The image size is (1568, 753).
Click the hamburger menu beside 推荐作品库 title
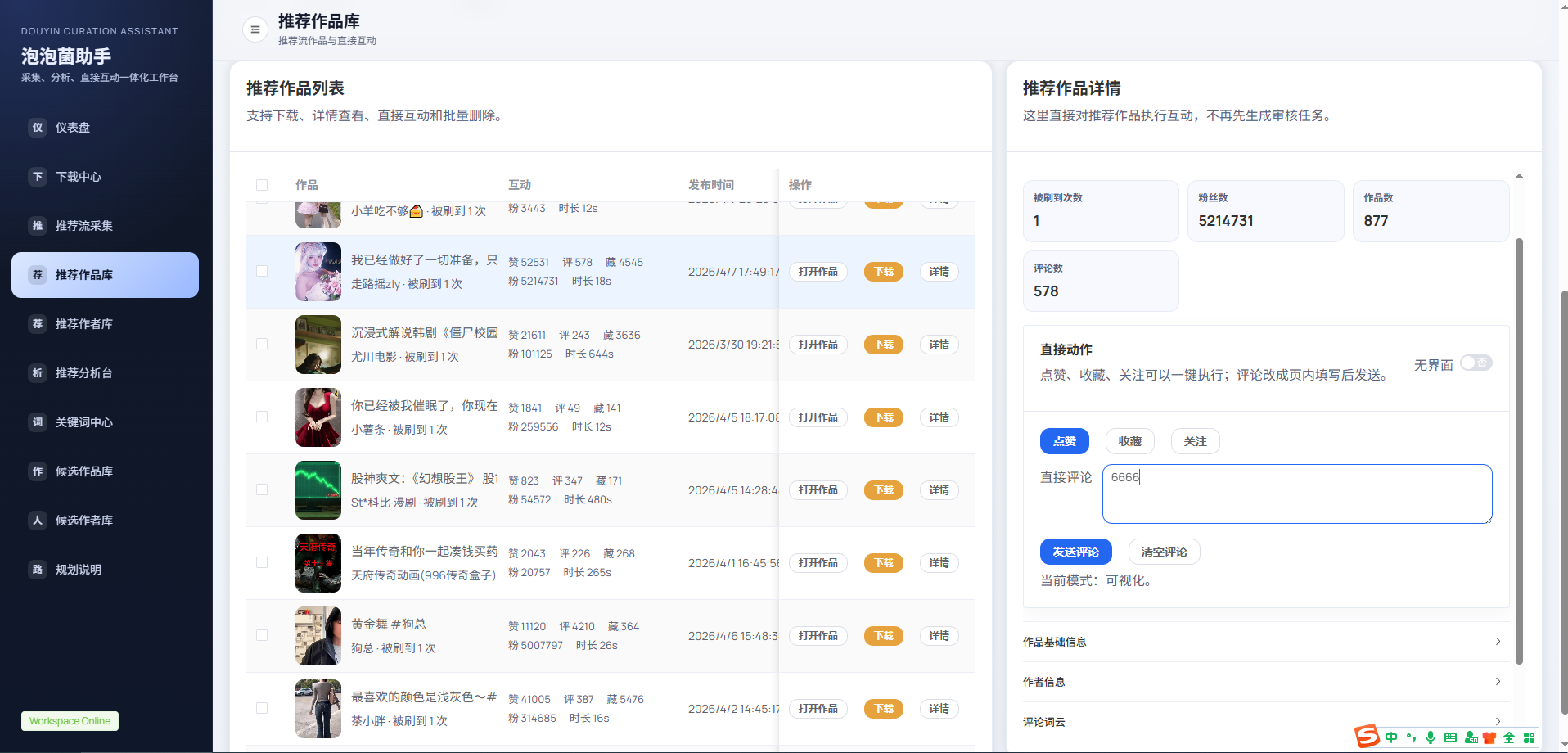point(255,29)
